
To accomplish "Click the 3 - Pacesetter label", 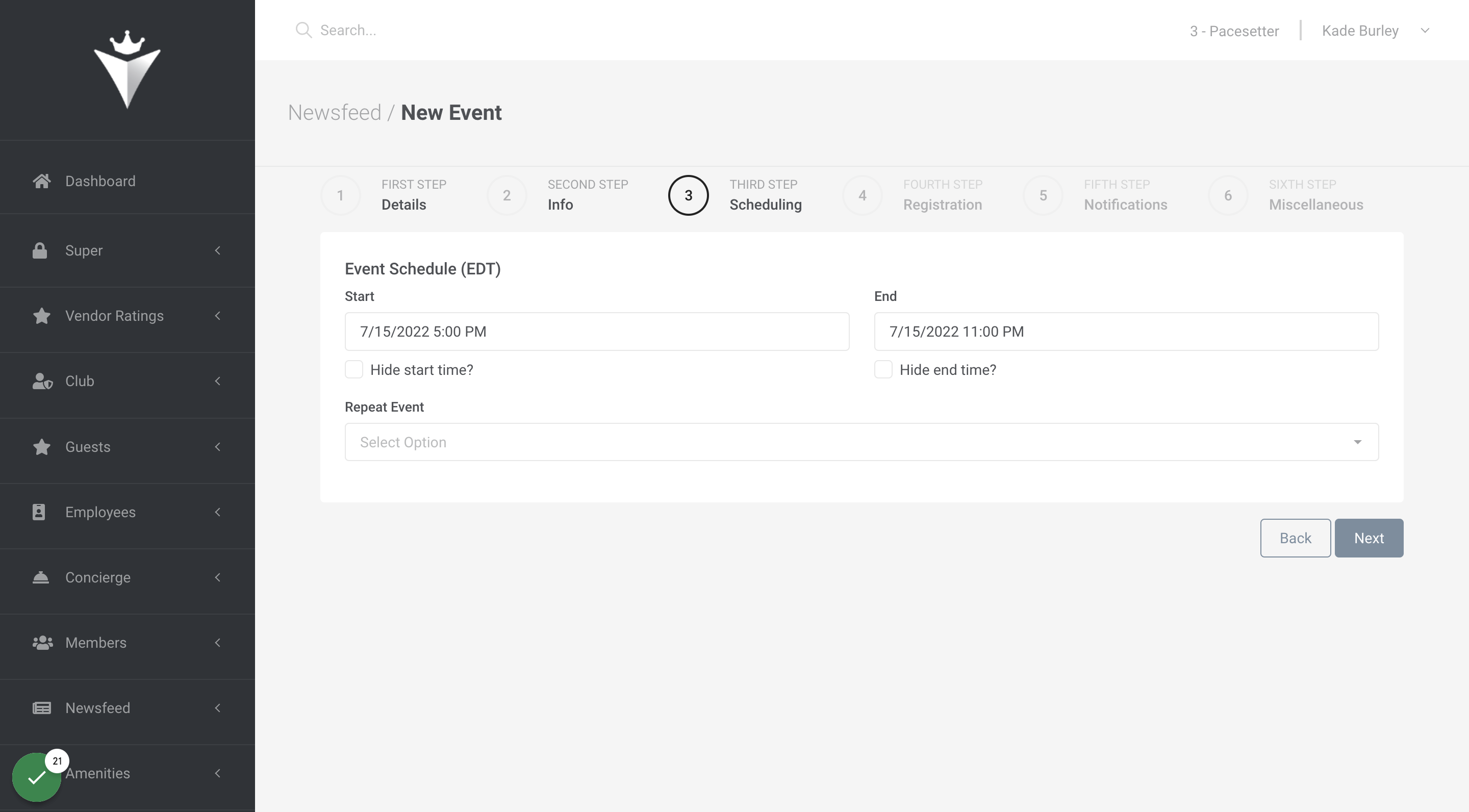I will pos(1234,31).
